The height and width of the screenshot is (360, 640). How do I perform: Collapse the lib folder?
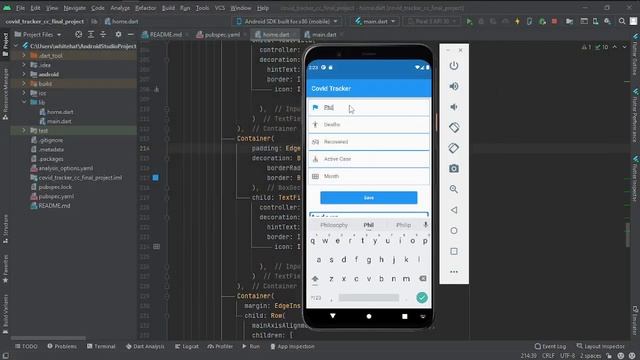point(24,102)
